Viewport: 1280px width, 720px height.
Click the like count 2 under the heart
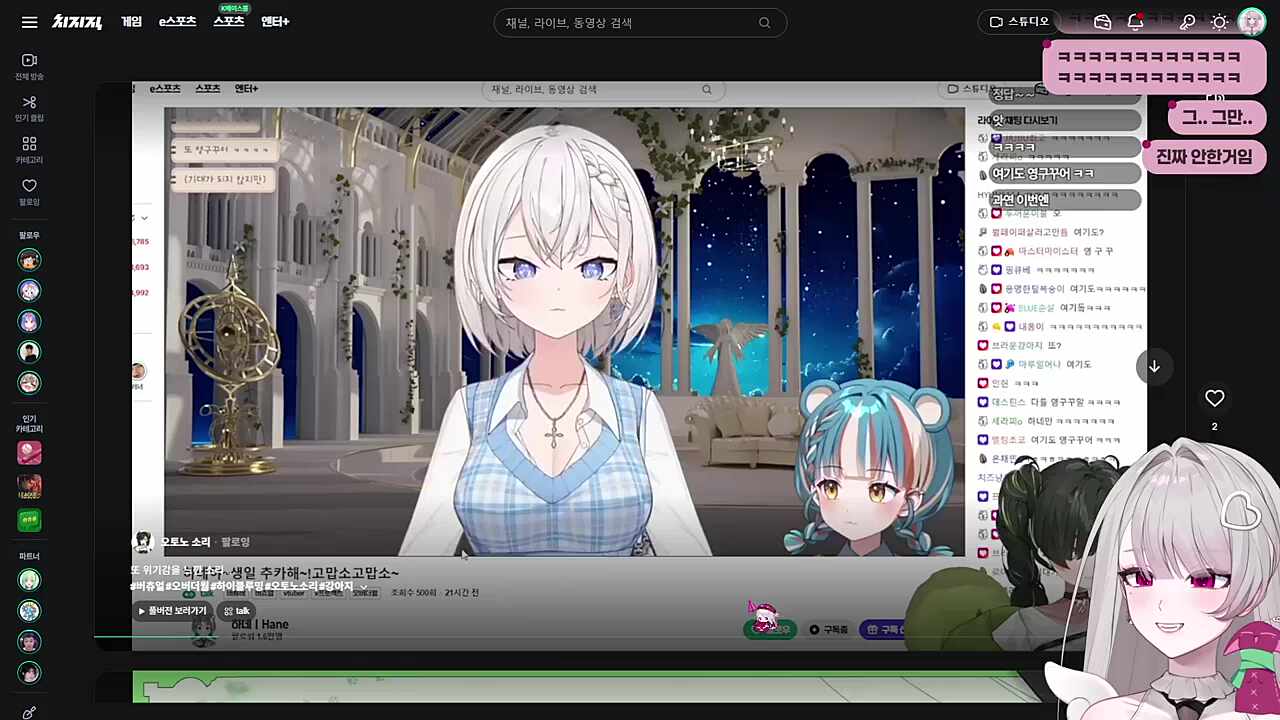(x=1214, y=427)
